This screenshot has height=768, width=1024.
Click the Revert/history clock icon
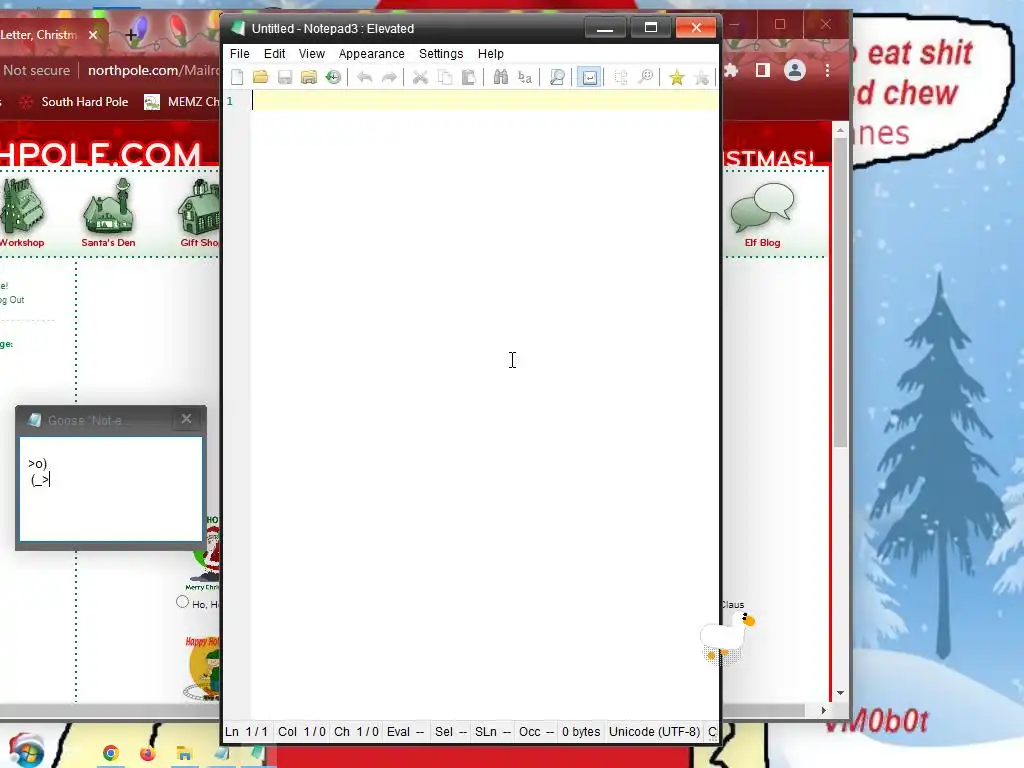(333, 77)
